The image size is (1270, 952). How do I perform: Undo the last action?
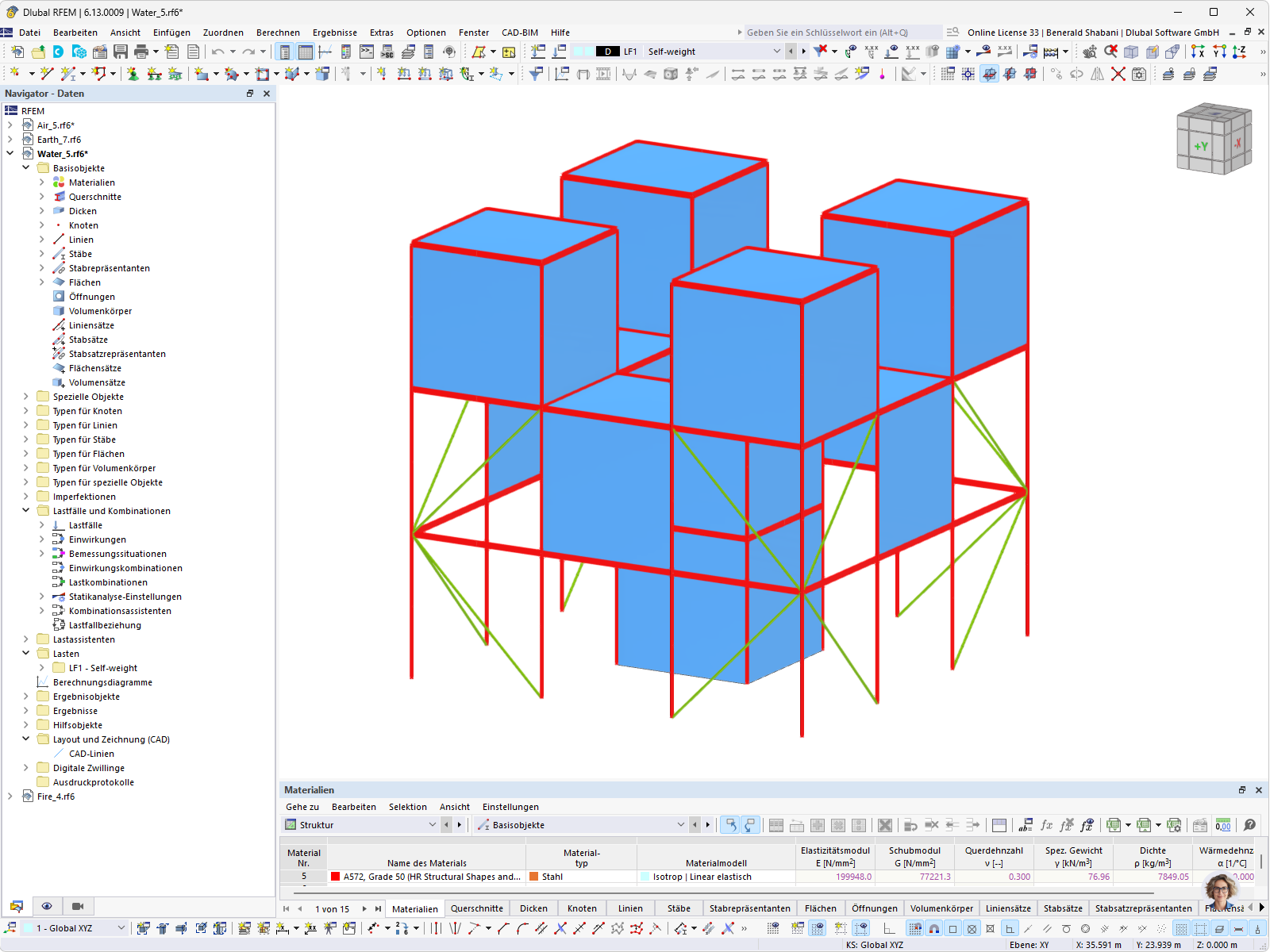[217, 51]
